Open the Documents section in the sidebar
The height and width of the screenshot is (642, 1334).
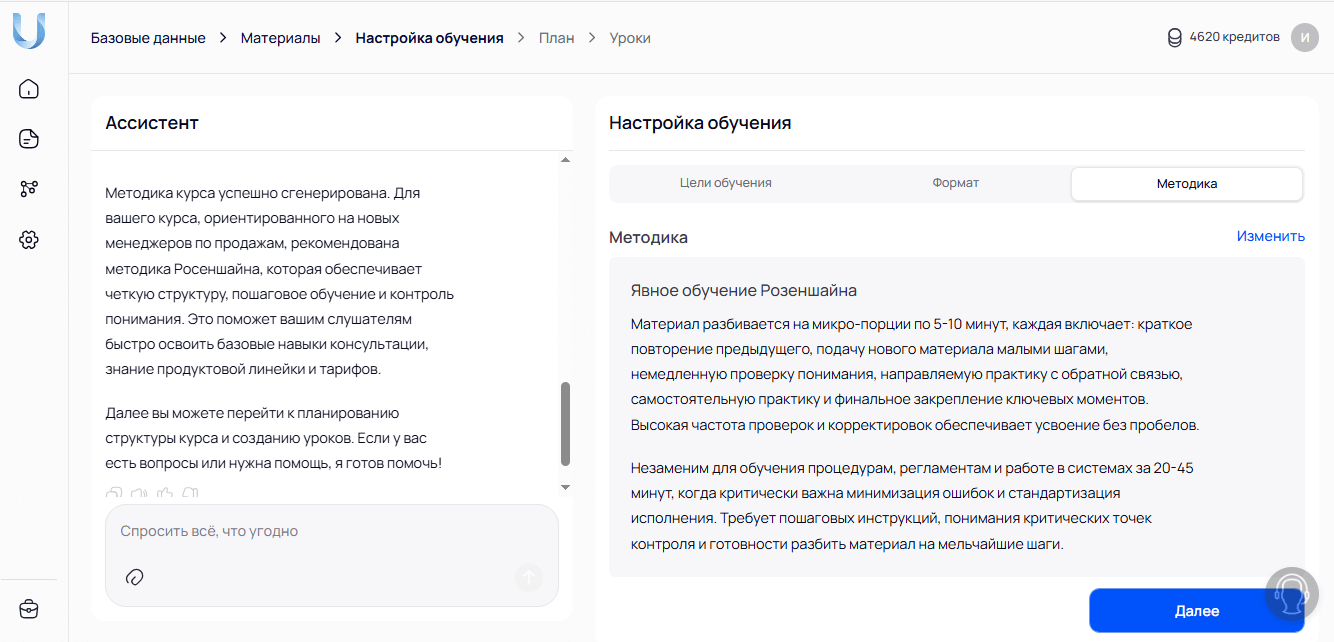point(29,138)
